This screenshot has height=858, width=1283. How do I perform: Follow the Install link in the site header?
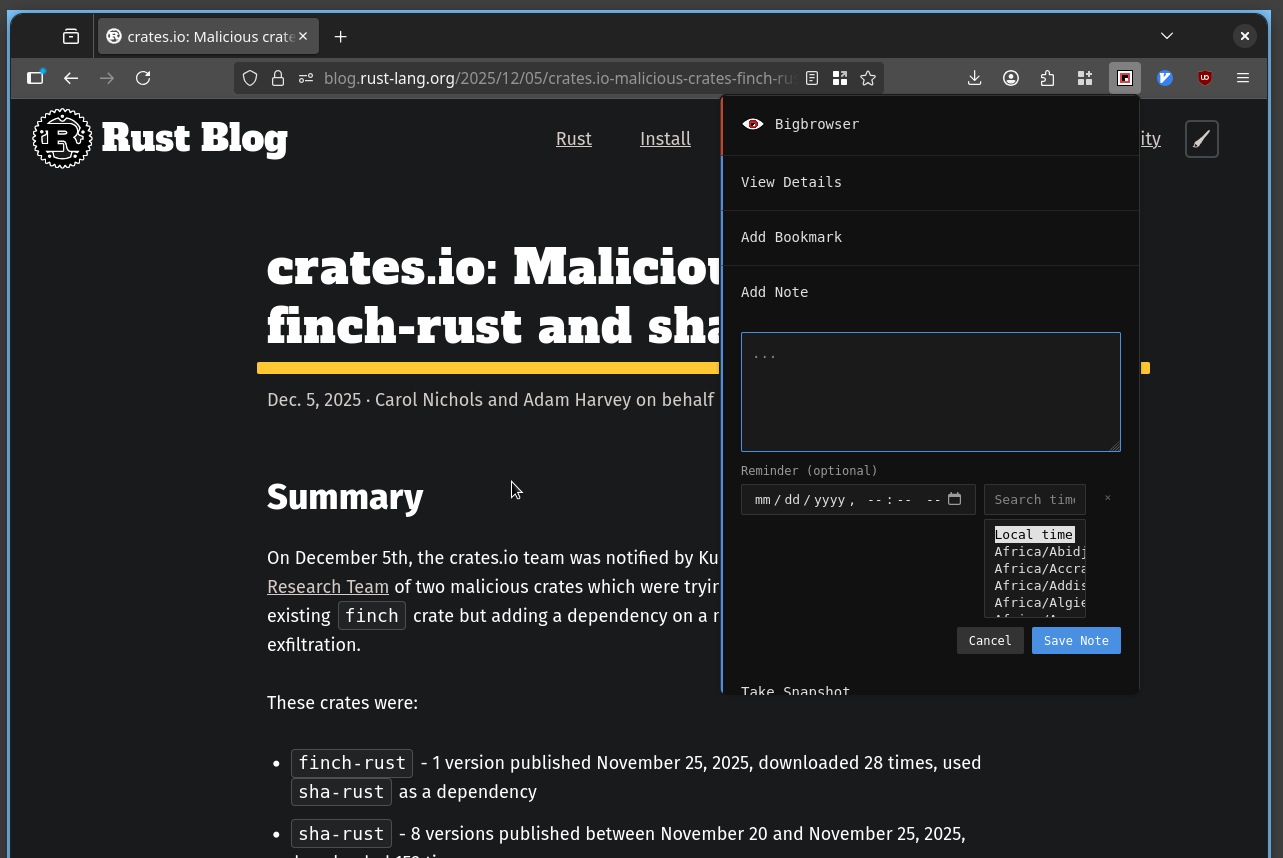click(x=665, y=139)
